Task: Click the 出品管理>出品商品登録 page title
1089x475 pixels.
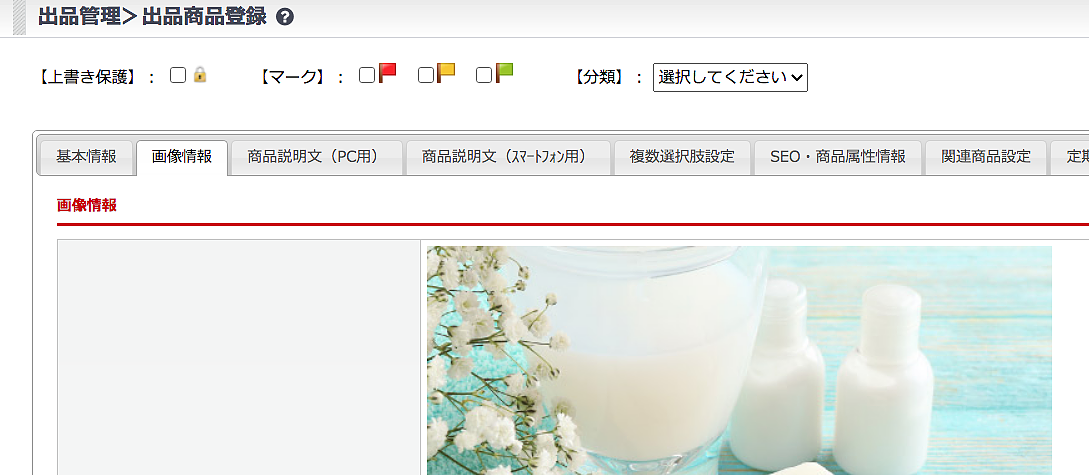Action: [152, 17]
